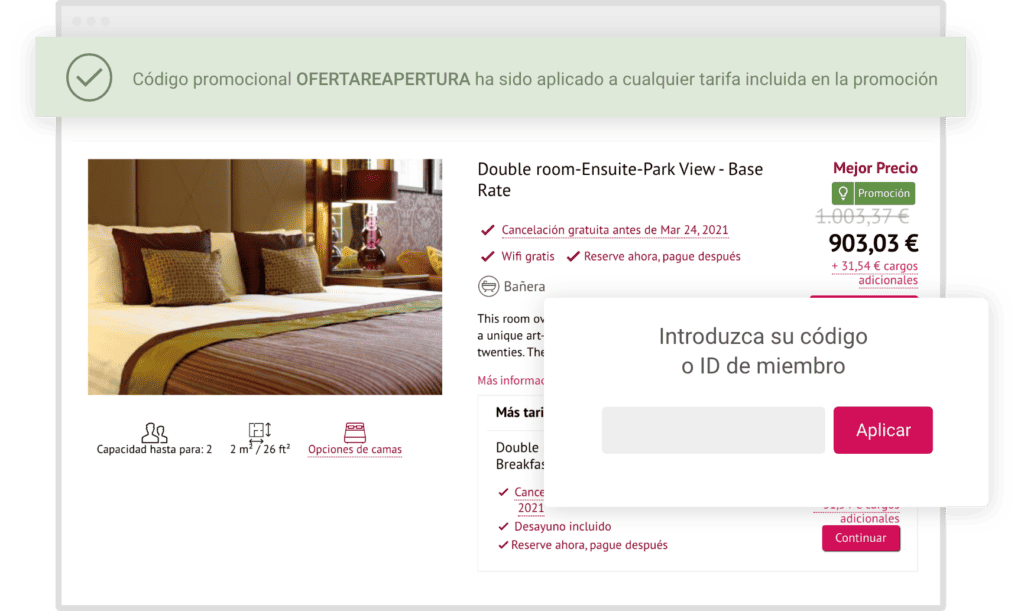Image resolution: width=1024 pixels, height=611 pixels.
Task: Click the 31,54 € cargos adicionales link
Action: 874,273
